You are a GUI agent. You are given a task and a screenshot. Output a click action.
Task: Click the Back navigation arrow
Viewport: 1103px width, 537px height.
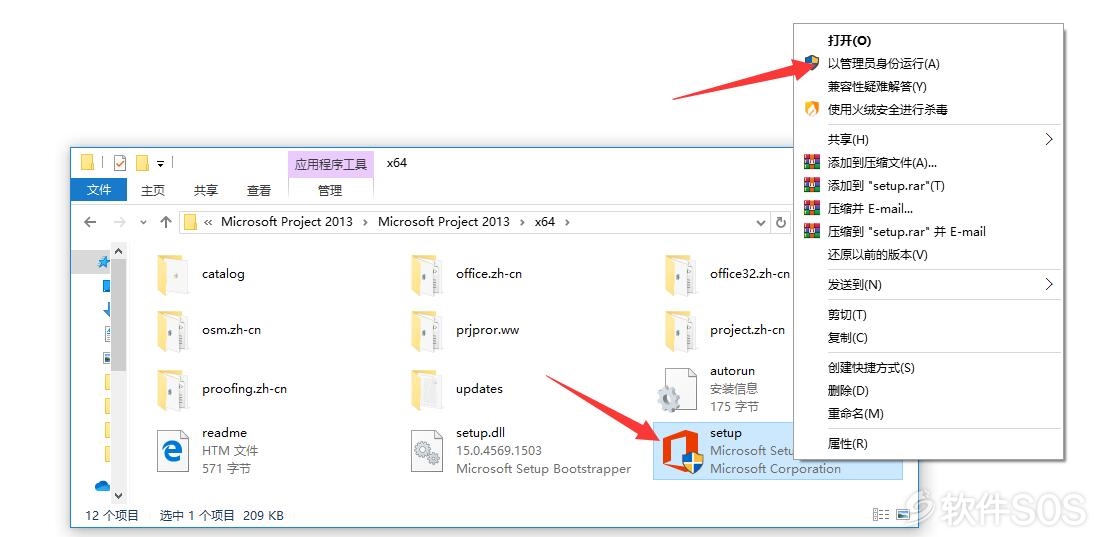point(90,222)
